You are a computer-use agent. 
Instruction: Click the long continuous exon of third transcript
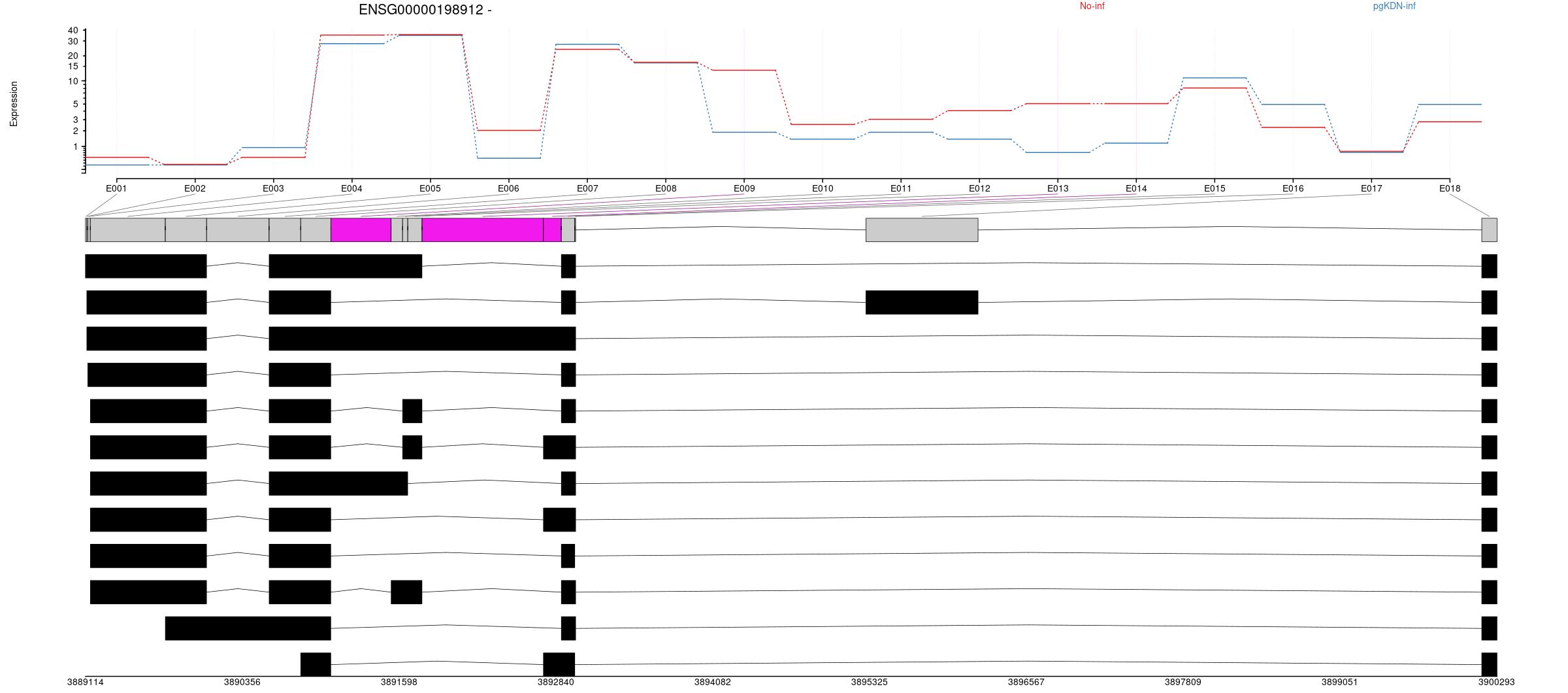pos(422,338)
